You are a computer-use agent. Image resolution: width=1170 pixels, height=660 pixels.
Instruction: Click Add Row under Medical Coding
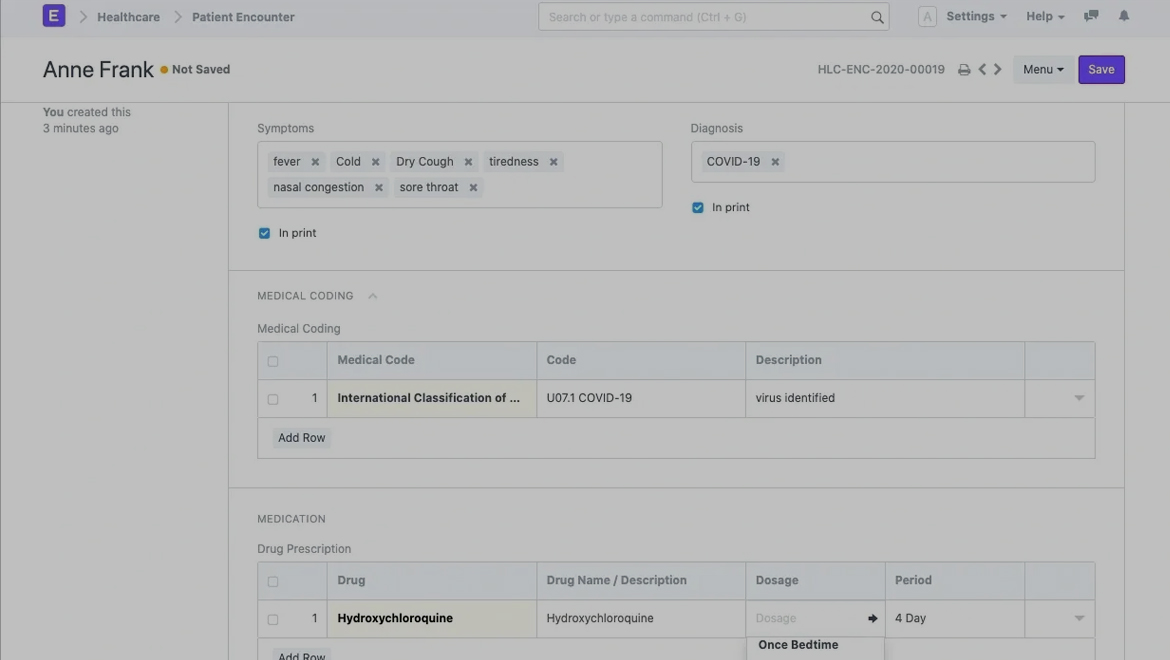click(x=302, y=438)
